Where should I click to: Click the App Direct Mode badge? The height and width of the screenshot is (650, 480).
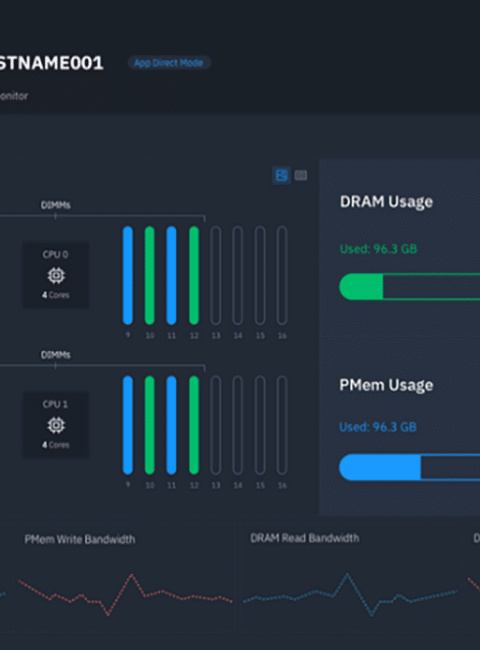click(169, 63)
